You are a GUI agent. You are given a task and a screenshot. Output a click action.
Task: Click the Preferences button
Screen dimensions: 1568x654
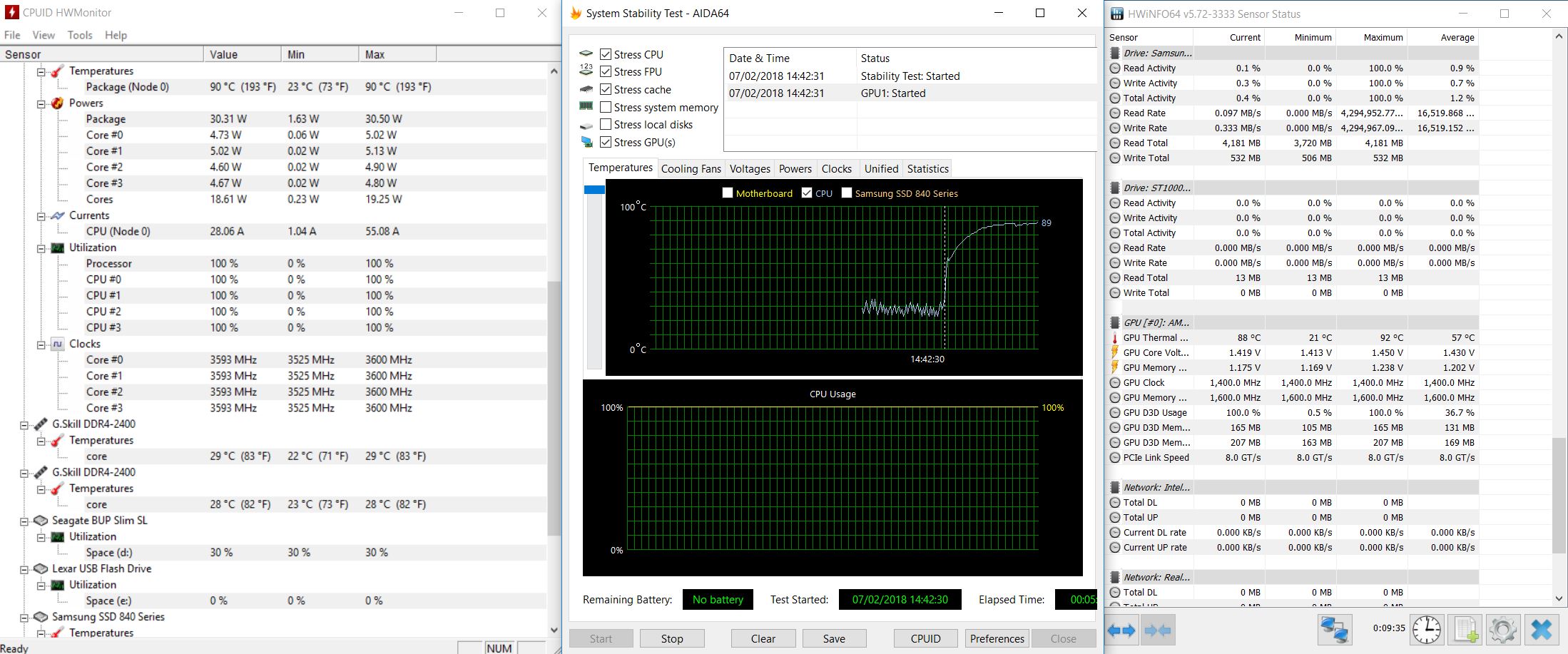[x=997, y=638]
